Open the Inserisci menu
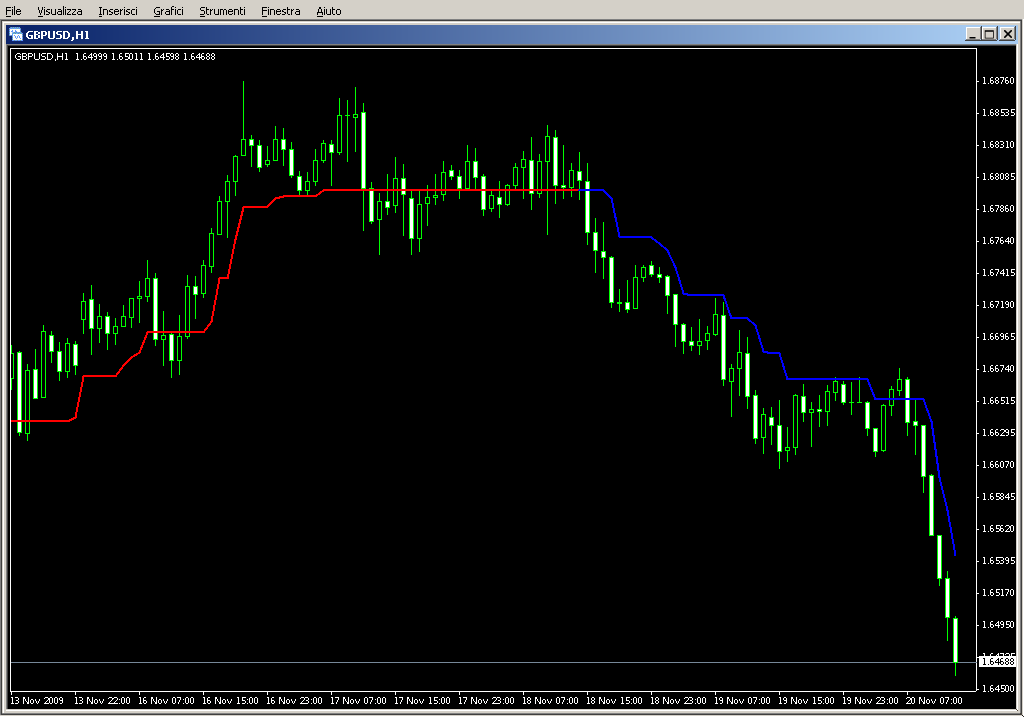Viewport: 1024px width, 717px height. click(118, 11)
